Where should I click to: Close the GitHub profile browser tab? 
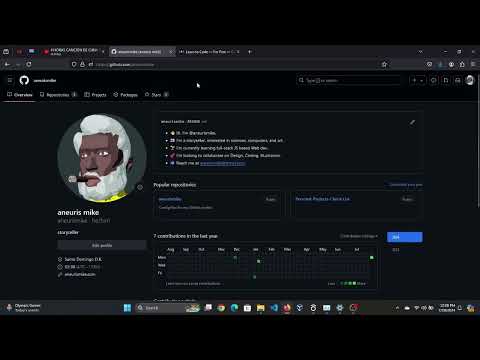(170, 52)
